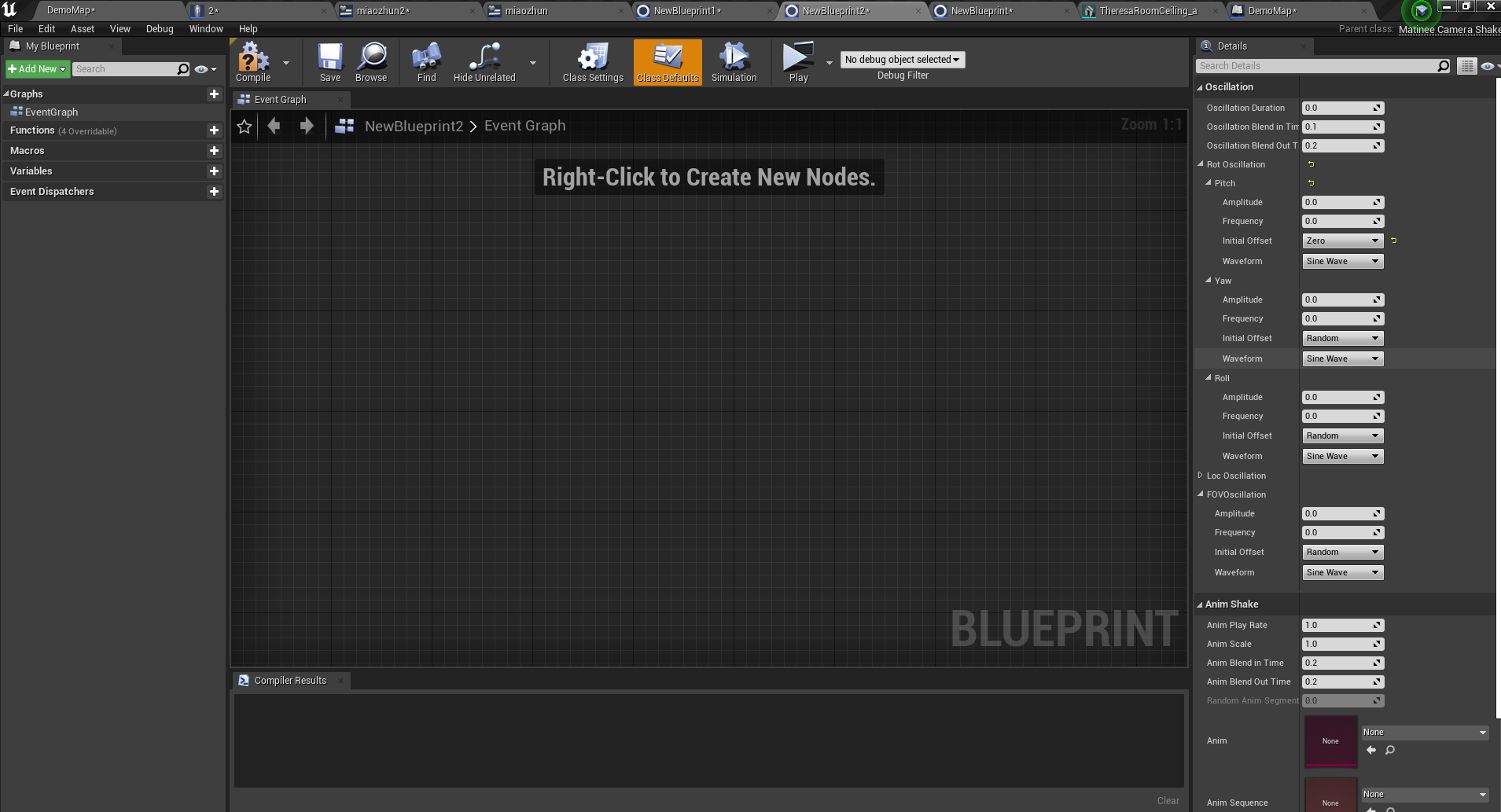Reset Rot Oscillation to default
Image resolution: width=1501 pixels, height=812 pixels.
click(x=1309, y=164)
